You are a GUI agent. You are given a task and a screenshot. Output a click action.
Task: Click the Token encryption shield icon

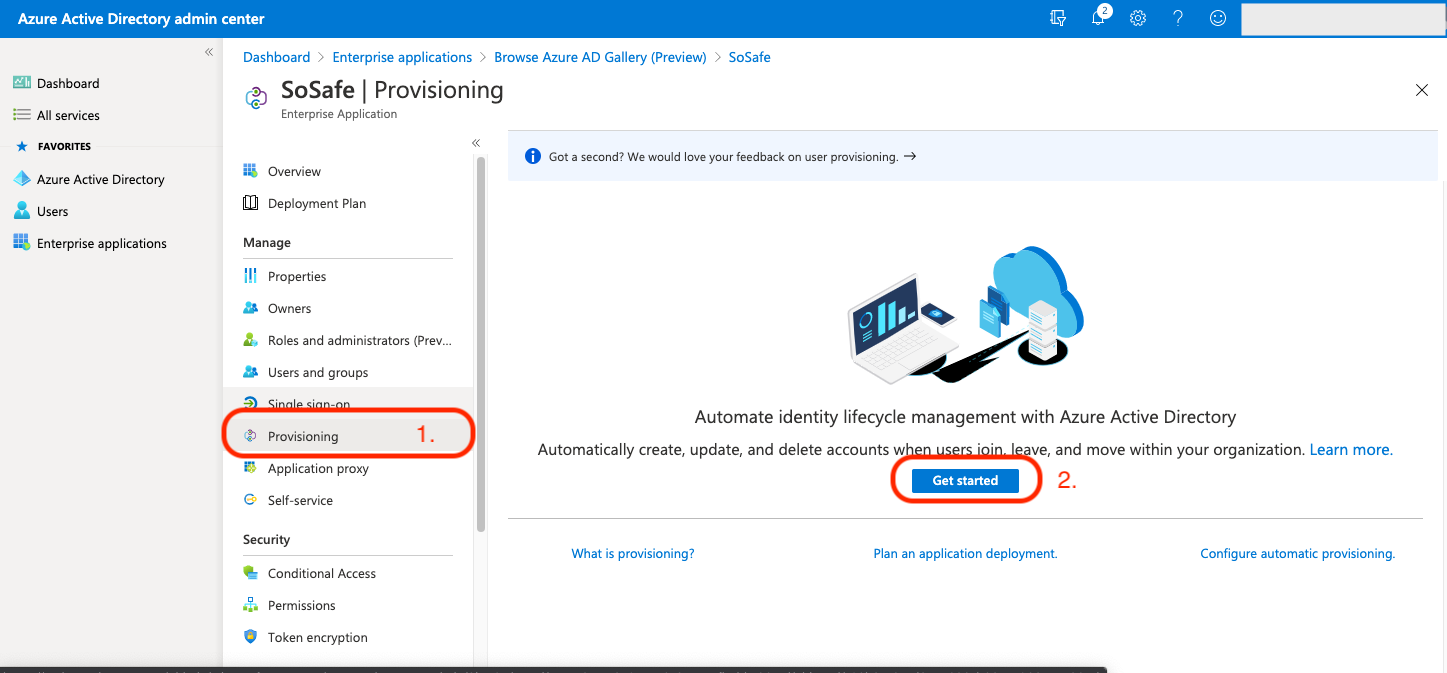tap(251, 637)
